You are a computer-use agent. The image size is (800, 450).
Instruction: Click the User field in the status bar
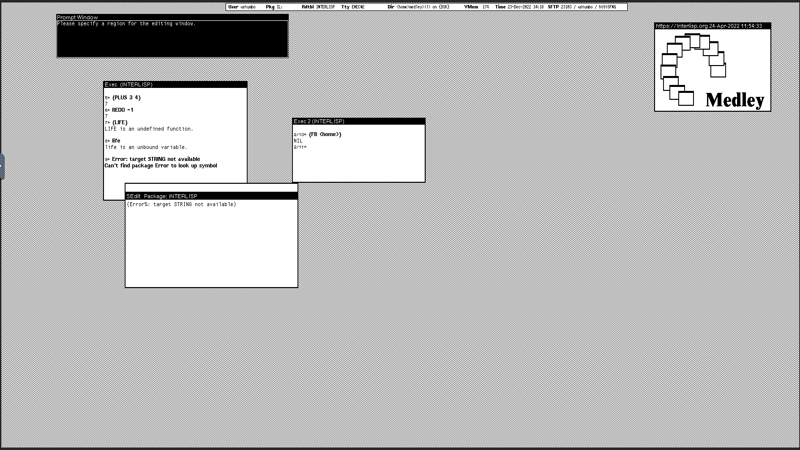tap(242, 7)
